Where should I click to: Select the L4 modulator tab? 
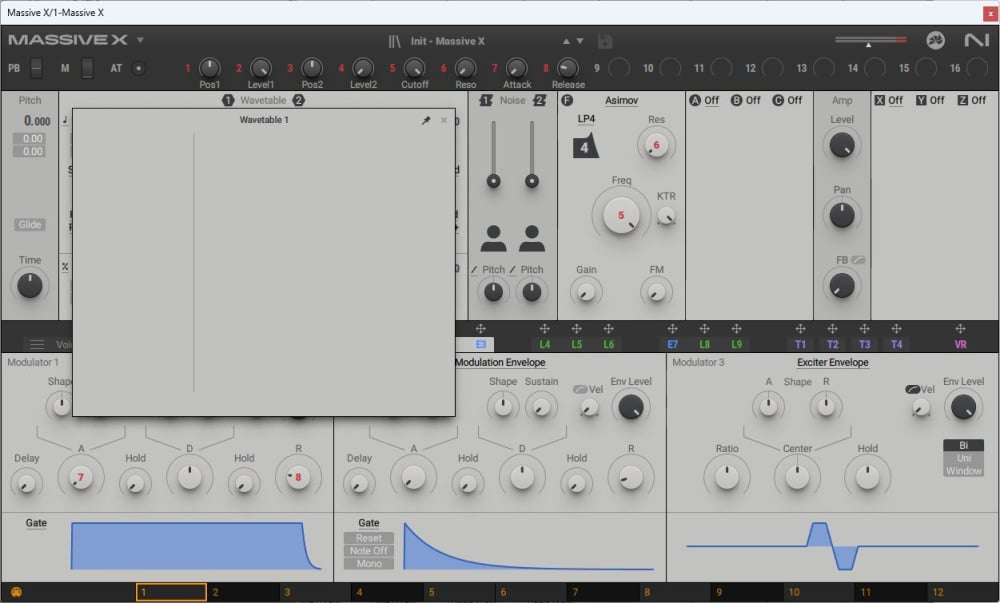(544, 344)
